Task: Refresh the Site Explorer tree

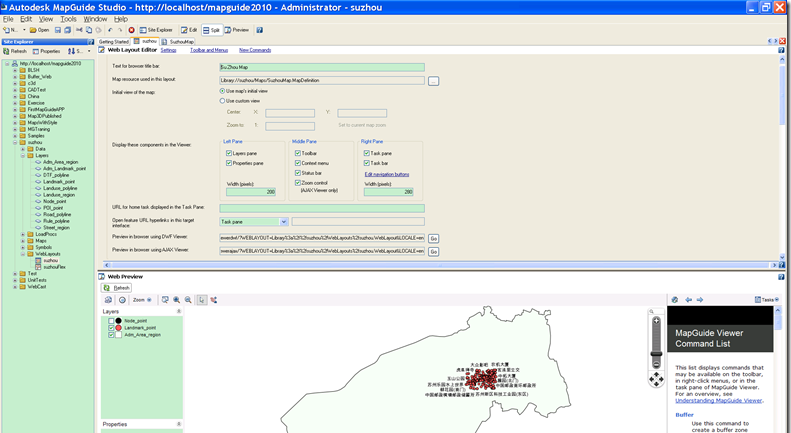Action: [15, 51]
